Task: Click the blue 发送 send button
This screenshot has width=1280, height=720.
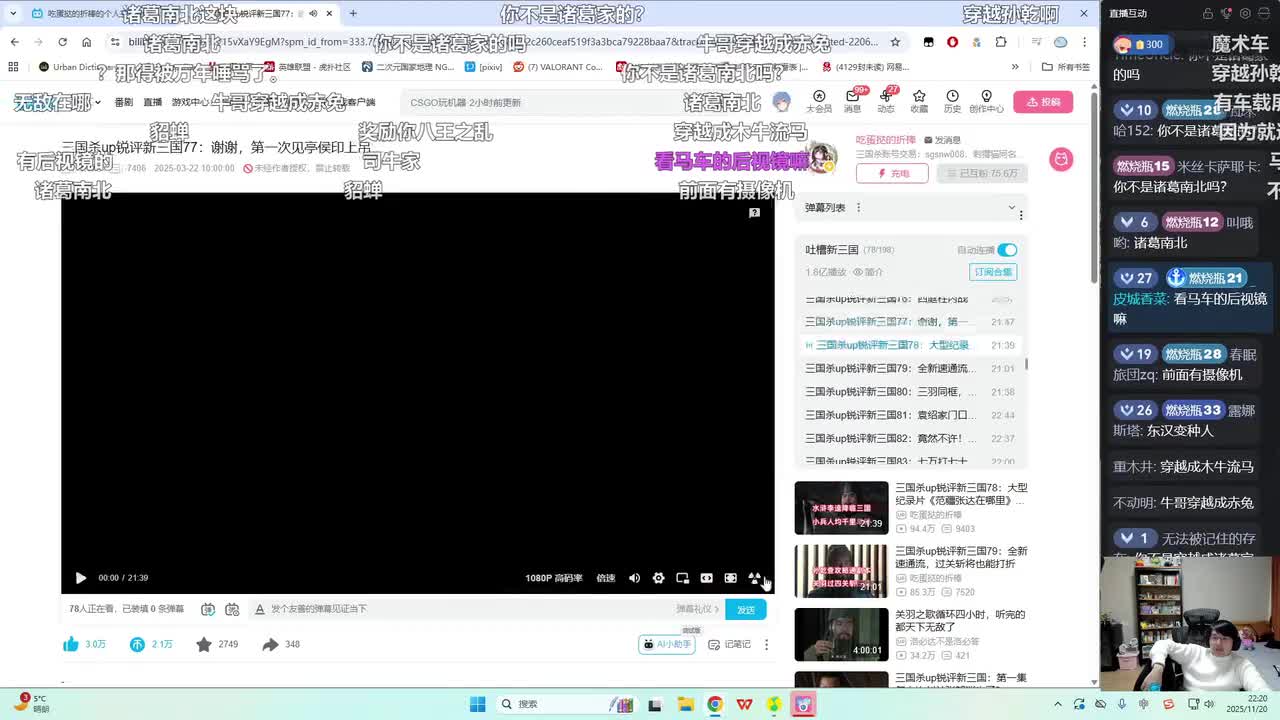Action: [x=746, y=609]
